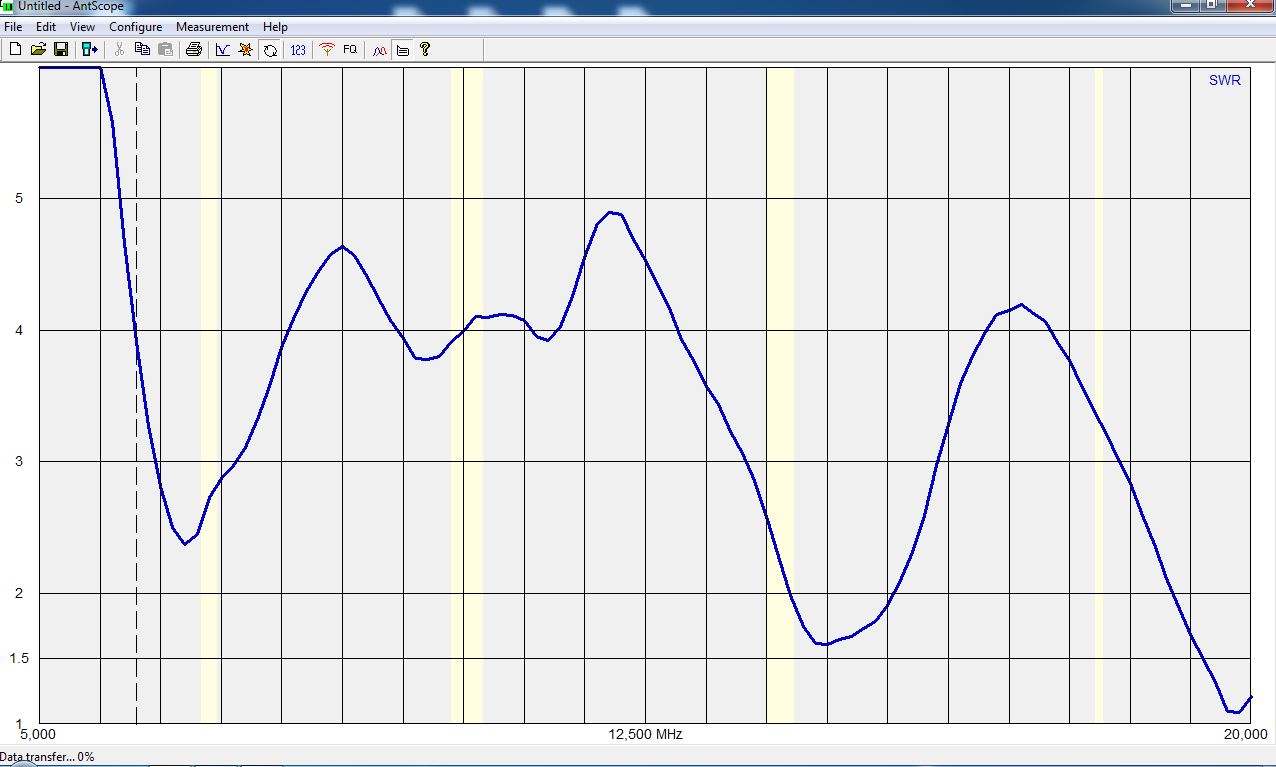Open the View menu
This screenshot has width=1276, height=767.
(82, 27)
